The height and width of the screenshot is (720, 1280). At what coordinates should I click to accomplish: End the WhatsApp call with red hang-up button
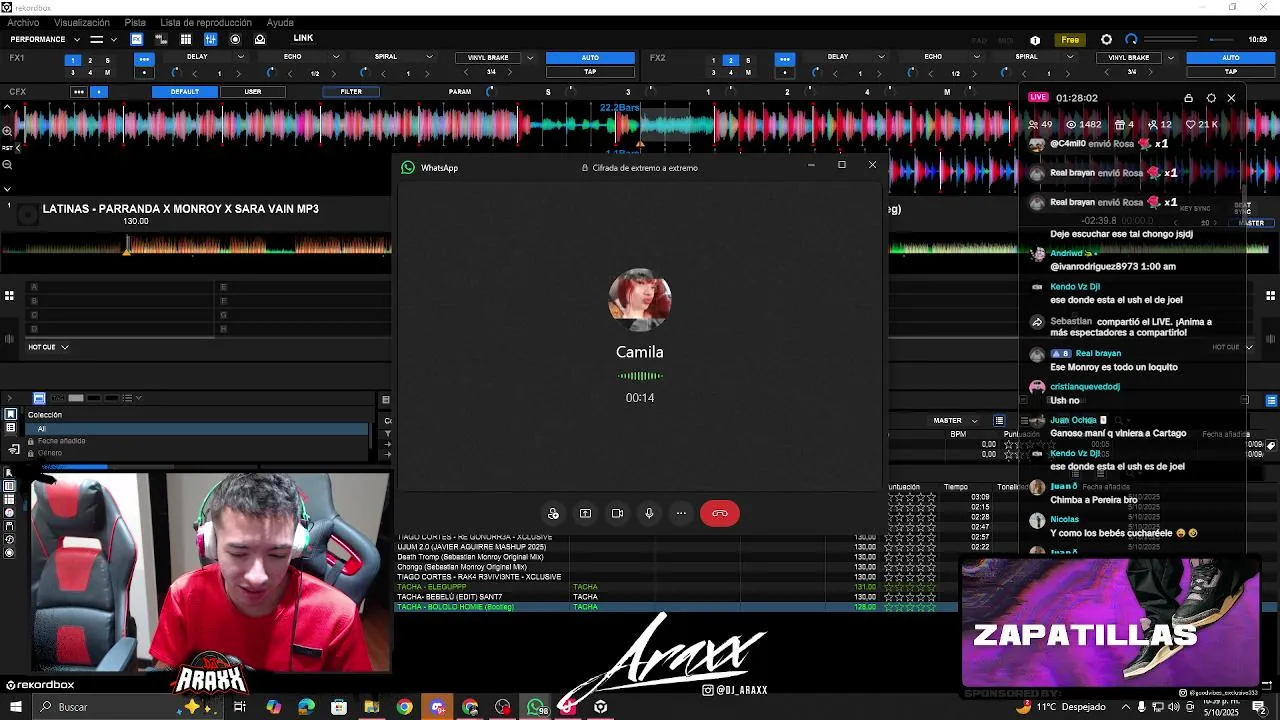click(720, 513)
